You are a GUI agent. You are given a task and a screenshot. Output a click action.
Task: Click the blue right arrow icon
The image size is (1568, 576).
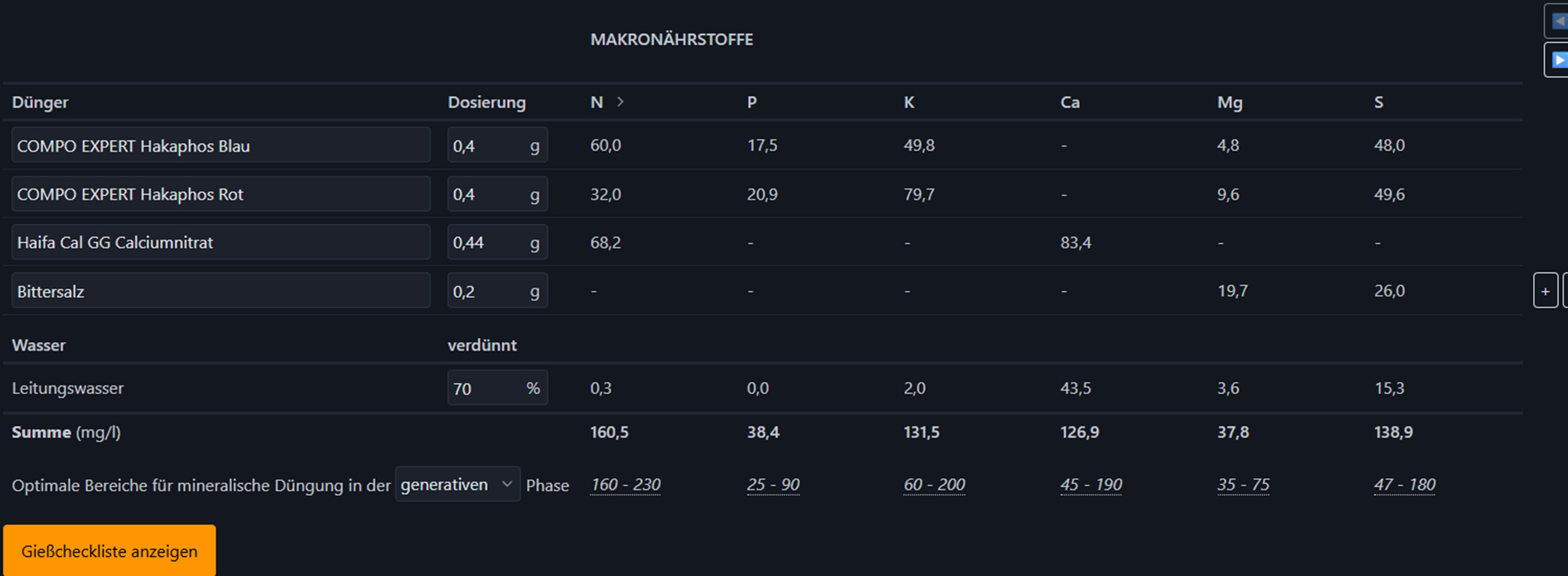coord(1559,60)
